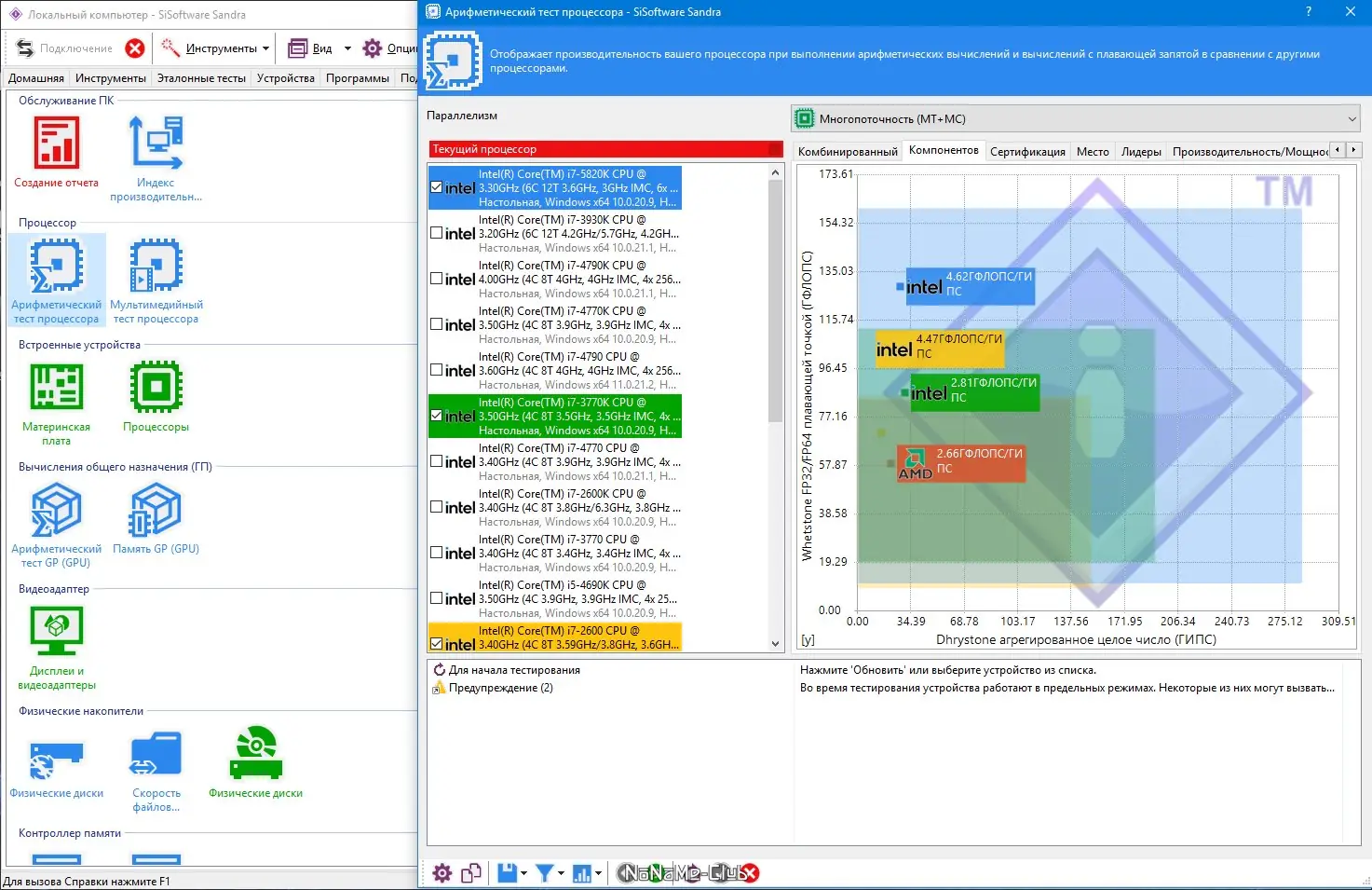
Task: Select the Core i7-3770 3.40GHz list entry
Action: pyautogui.click(x=555, y=554)
